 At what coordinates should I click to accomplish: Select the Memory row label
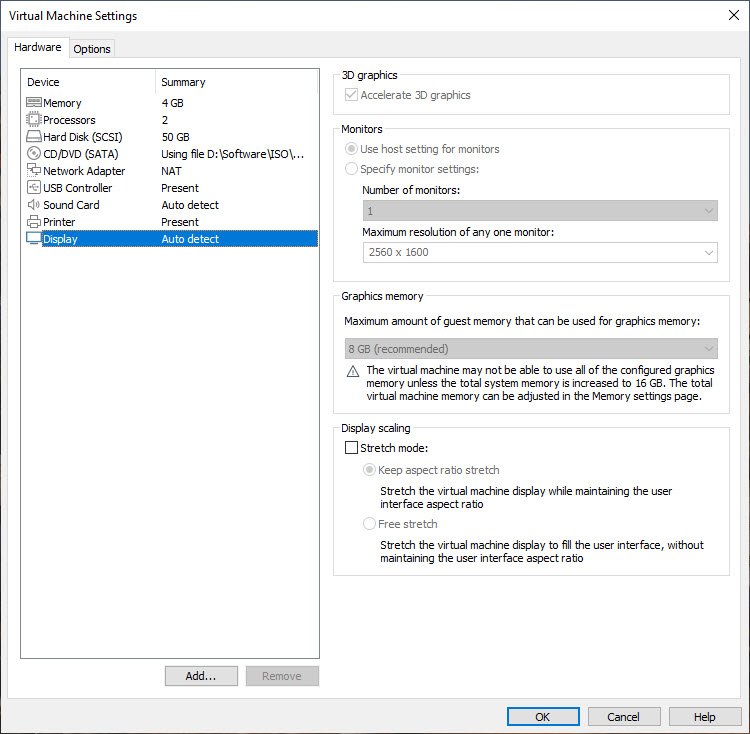(x=62, y=103)
